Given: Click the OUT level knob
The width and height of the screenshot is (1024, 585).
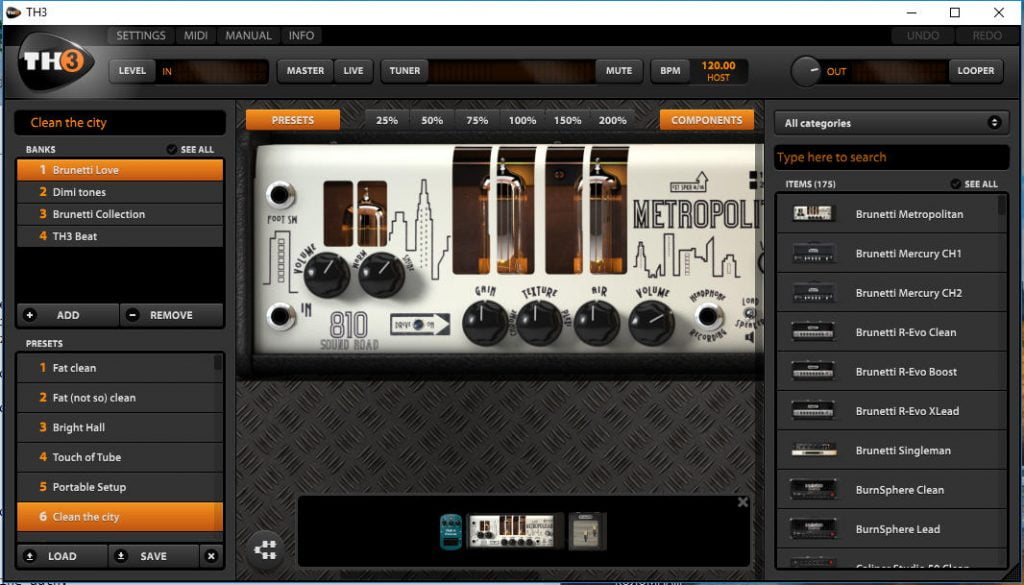Looking at the screenshot, I should (806, 71).
